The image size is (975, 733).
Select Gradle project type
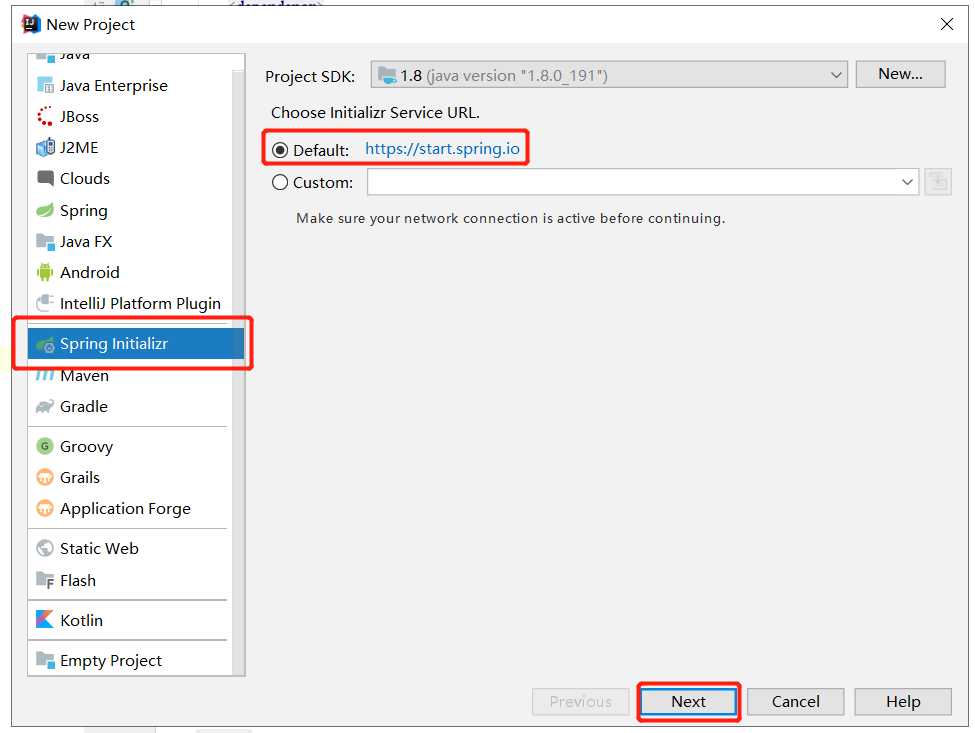[130, 407]
